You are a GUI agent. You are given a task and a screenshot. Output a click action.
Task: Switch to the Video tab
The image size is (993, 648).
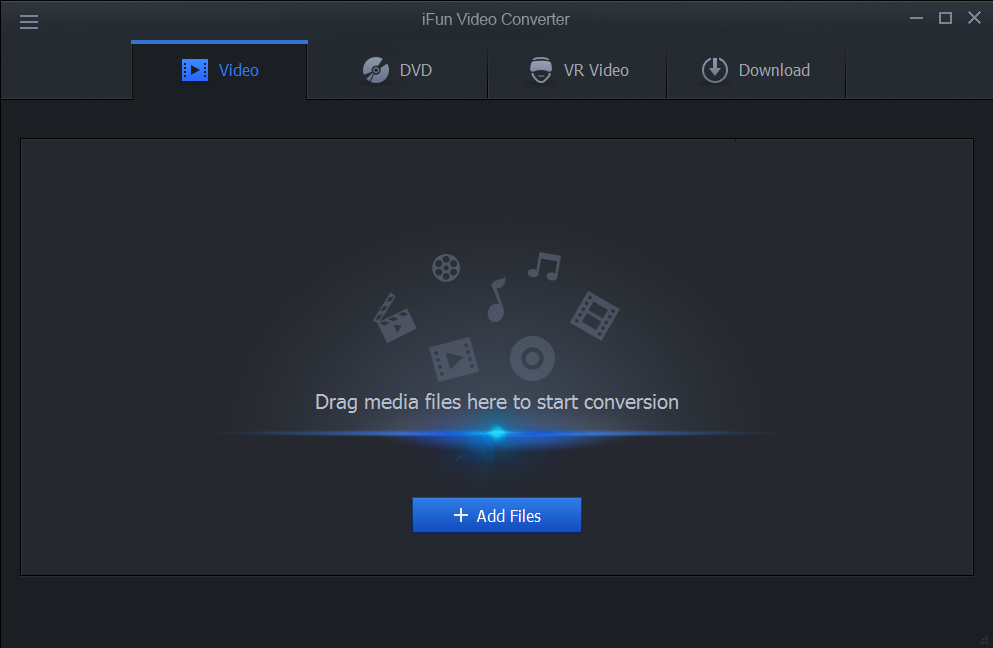pyautogui.click(x=220, y=70)
